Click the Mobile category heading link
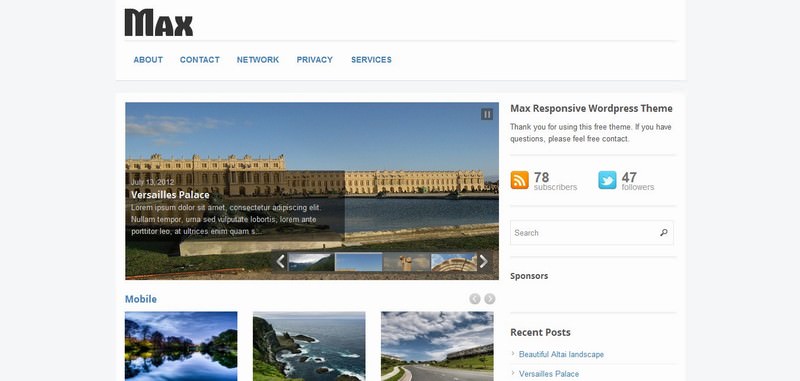This screenshot has width=800, height=381. click(141, 299)
